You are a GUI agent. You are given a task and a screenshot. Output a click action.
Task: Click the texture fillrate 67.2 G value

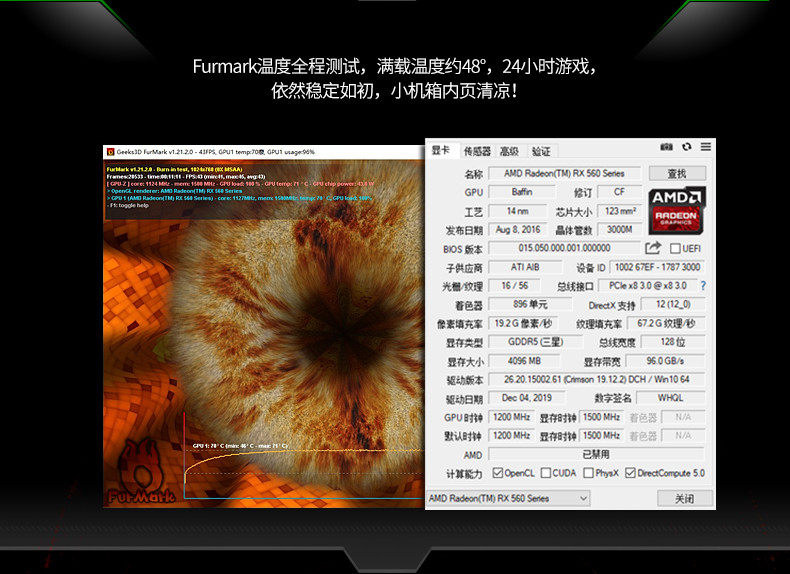(666, 324)
